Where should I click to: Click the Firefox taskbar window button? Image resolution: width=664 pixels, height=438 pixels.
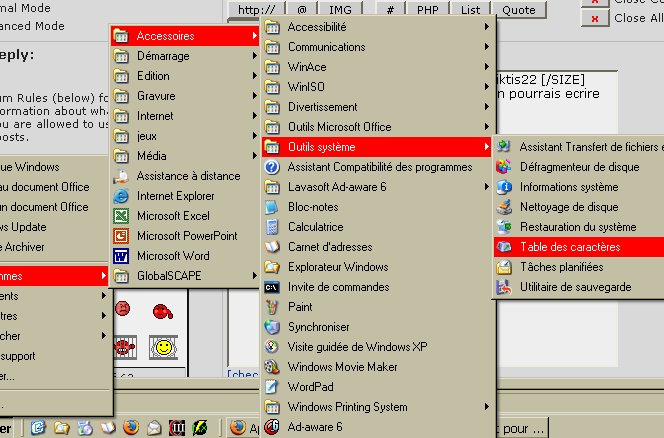coord(245,428)
